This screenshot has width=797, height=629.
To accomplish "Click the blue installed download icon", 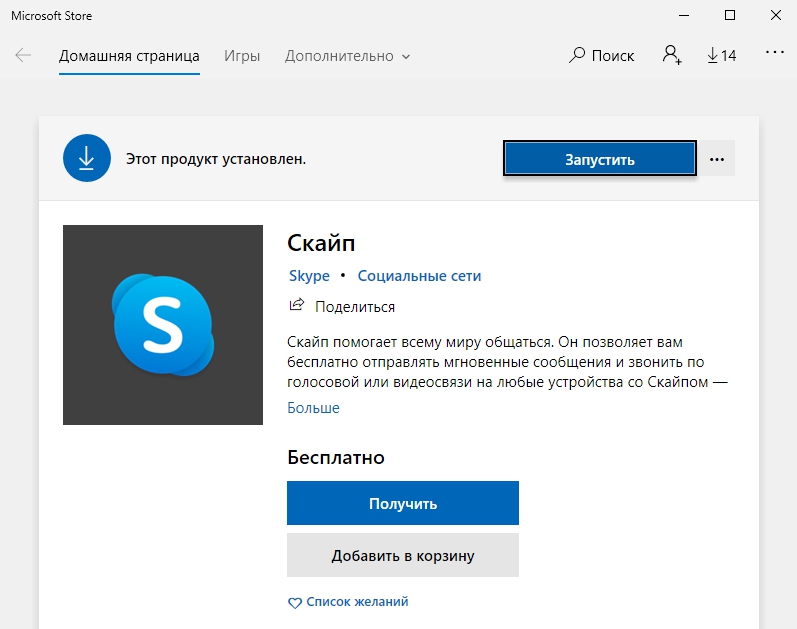I will point(87,158).
